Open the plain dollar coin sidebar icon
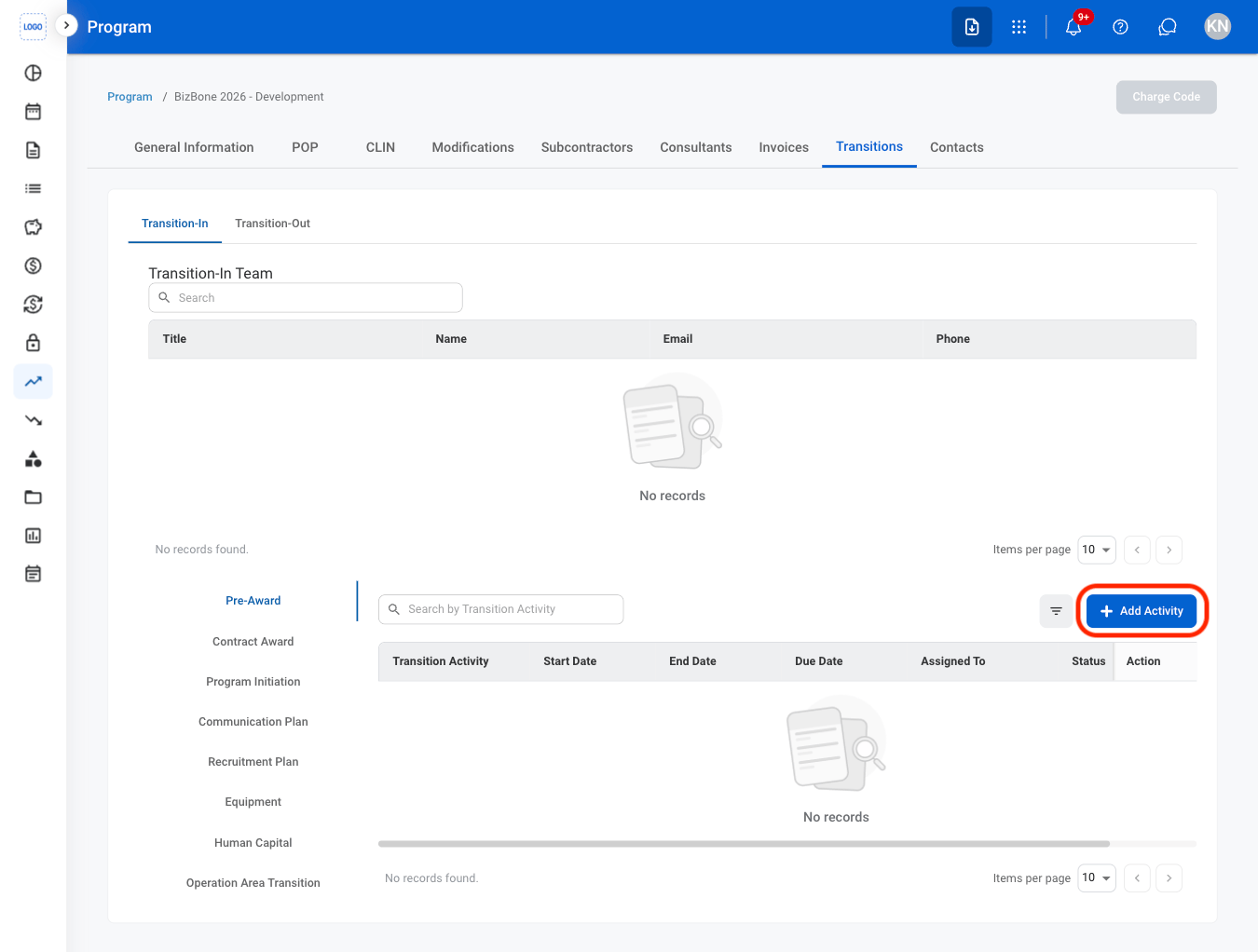This screenshot has width=1258, height=952. click(x=33, y=265)
